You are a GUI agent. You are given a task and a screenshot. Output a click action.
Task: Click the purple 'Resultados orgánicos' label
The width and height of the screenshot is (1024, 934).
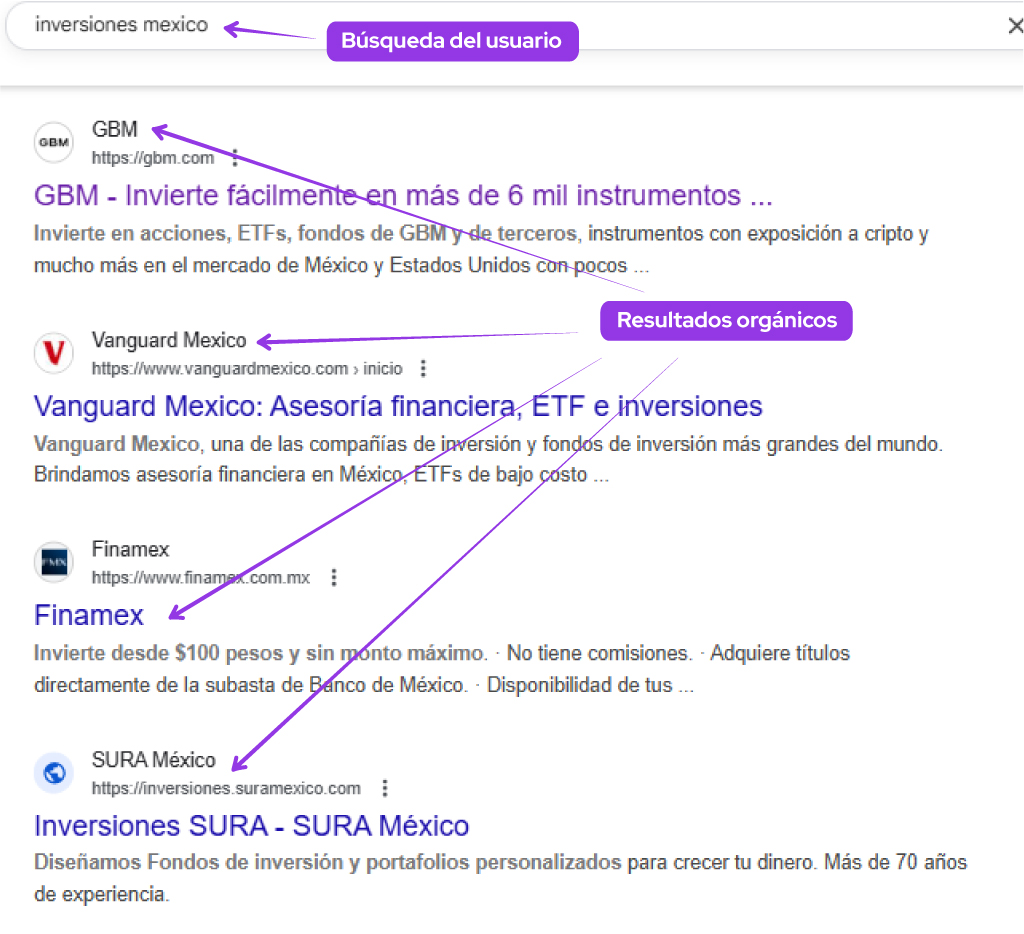coord(726,321)
